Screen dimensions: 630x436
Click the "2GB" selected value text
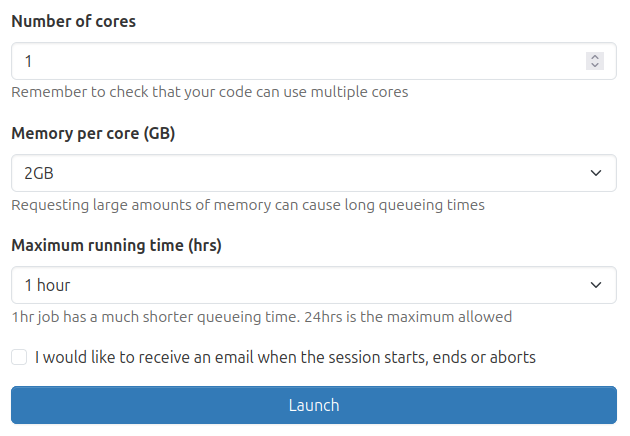tap(39, 173)
